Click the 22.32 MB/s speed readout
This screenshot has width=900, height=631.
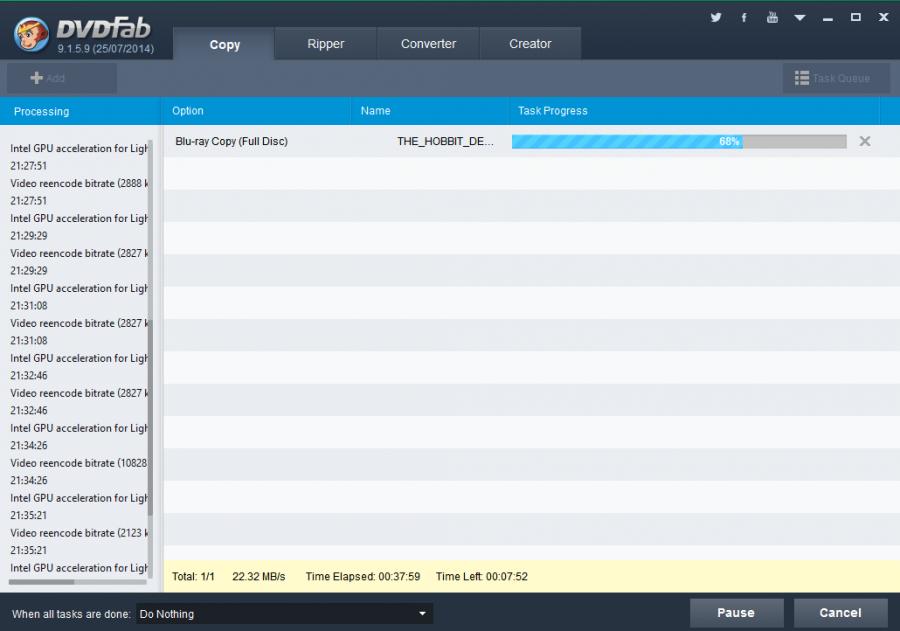[x=258, y=576]
